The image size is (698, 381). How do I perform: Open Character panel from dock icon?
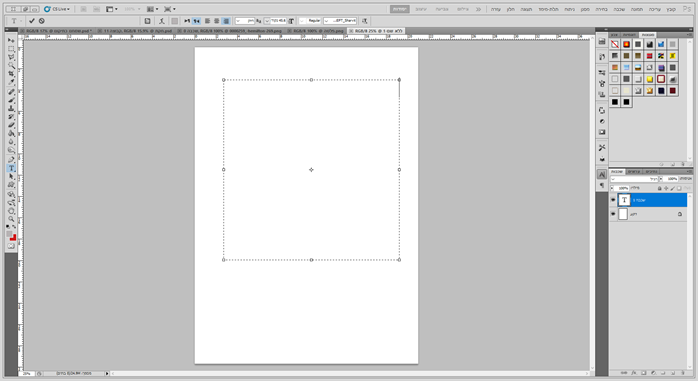click(602, 174)
